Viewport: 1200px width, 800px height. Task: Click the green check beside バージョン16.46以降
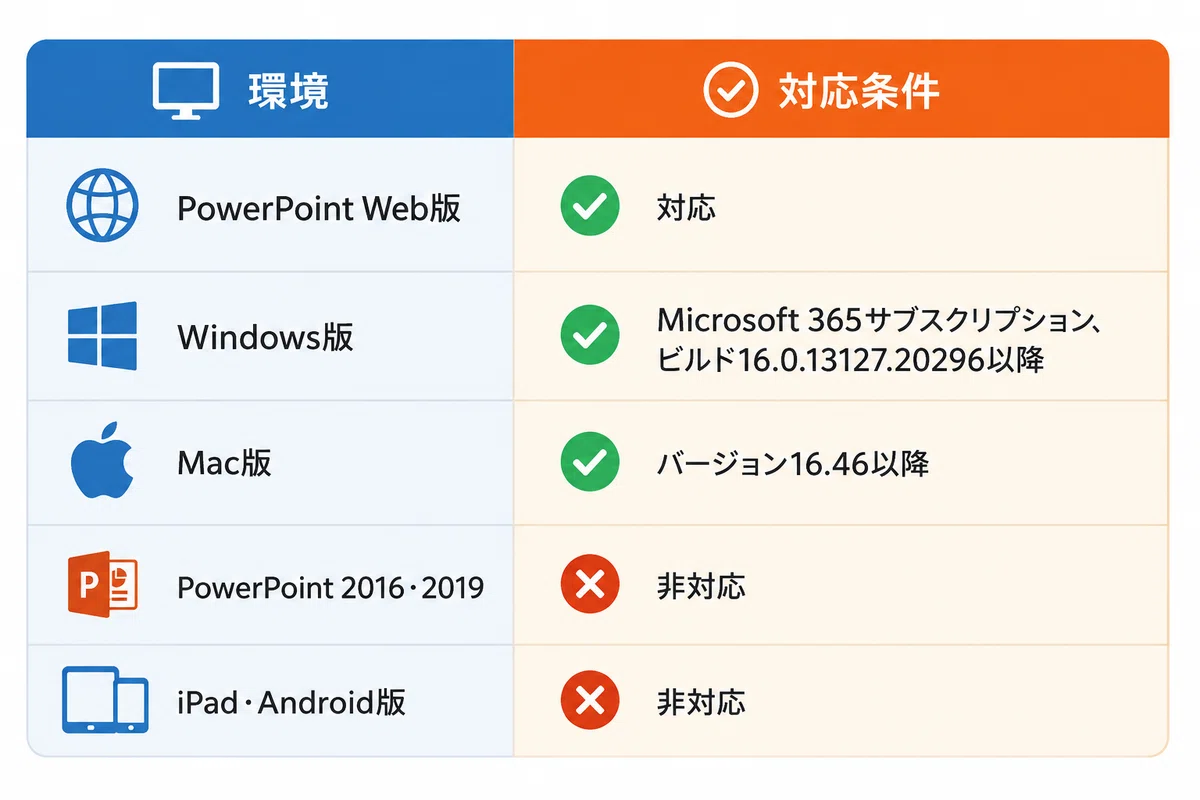click(590, 462)
